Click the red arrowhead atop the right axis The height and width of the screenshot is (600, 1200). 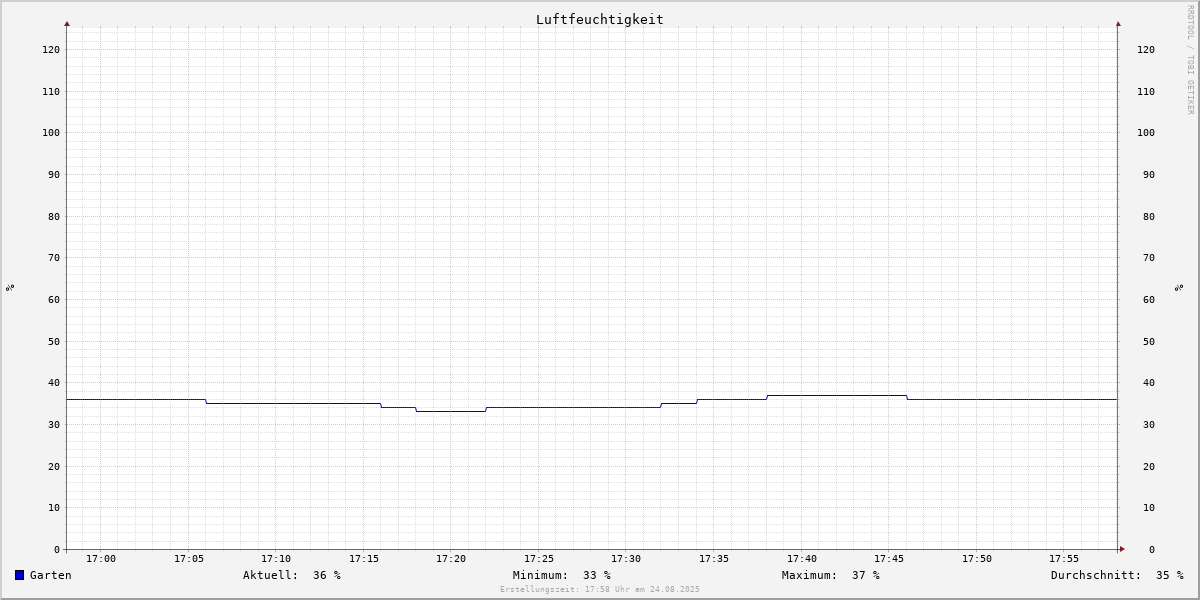coord(1118,23)
